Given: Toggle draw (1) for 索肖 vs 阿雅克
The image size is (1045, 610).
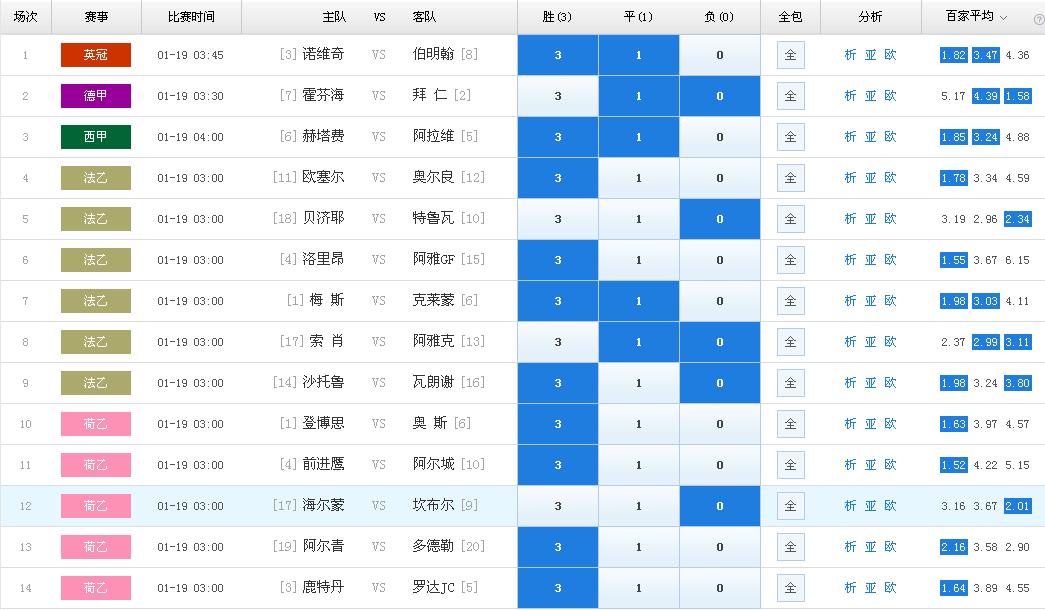Looking at the screenshot, I should coord(638,342).
